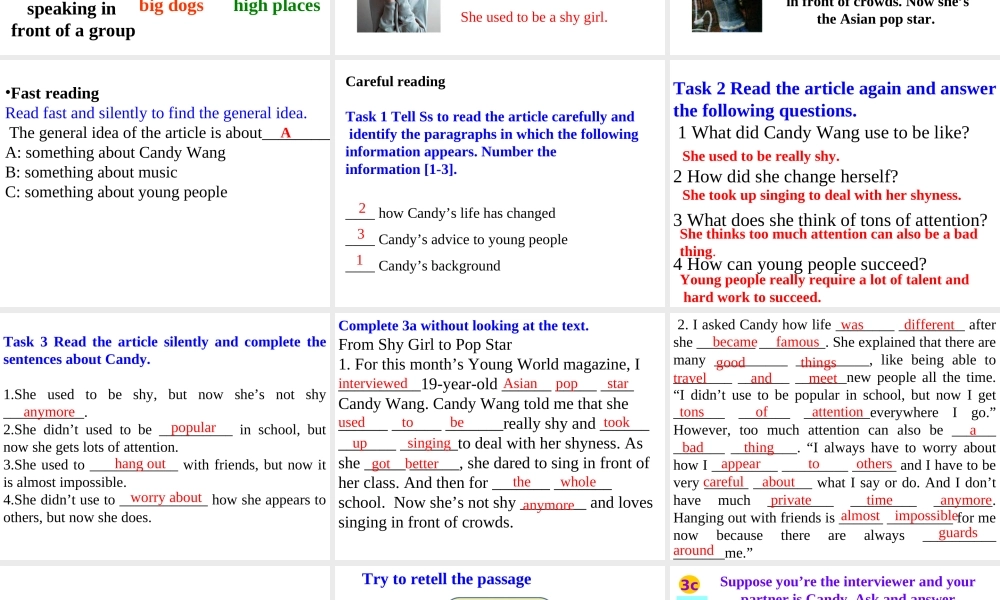The width and height of the screenshot is (1000, 600).
Task: Click the answer 'She used to be really shy.'
Action: (x=760, y=156)
